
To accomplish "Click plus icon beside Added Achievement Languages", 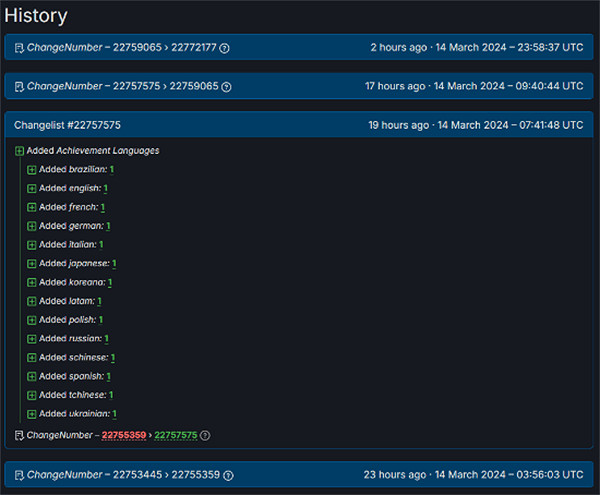I will 20,151.
